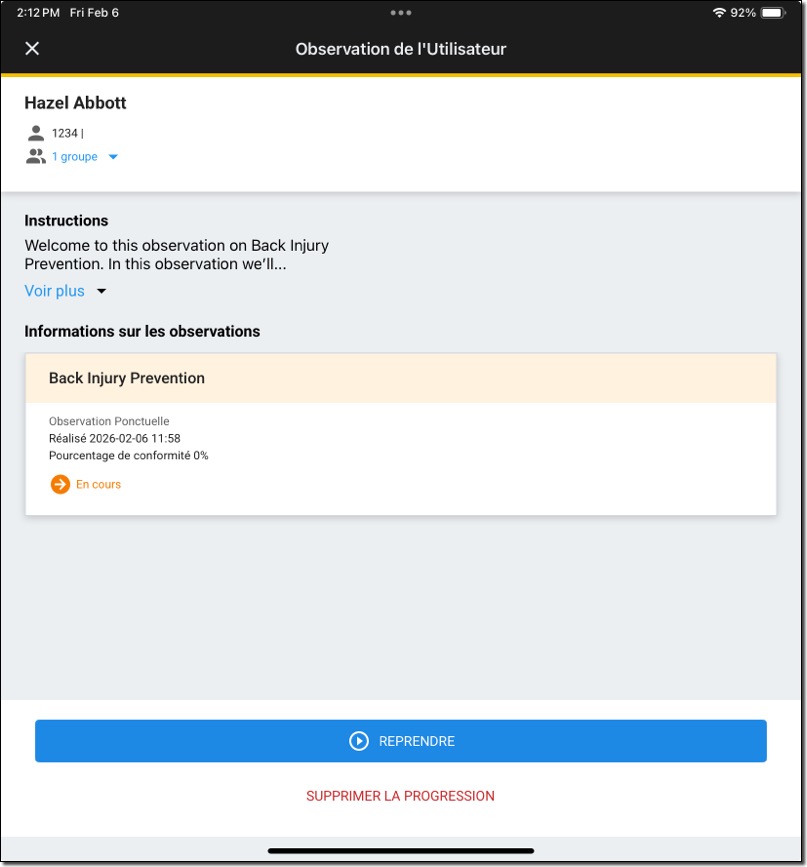Click SUPPRIMER LA PROGRESSION

(x=400, y=796)
